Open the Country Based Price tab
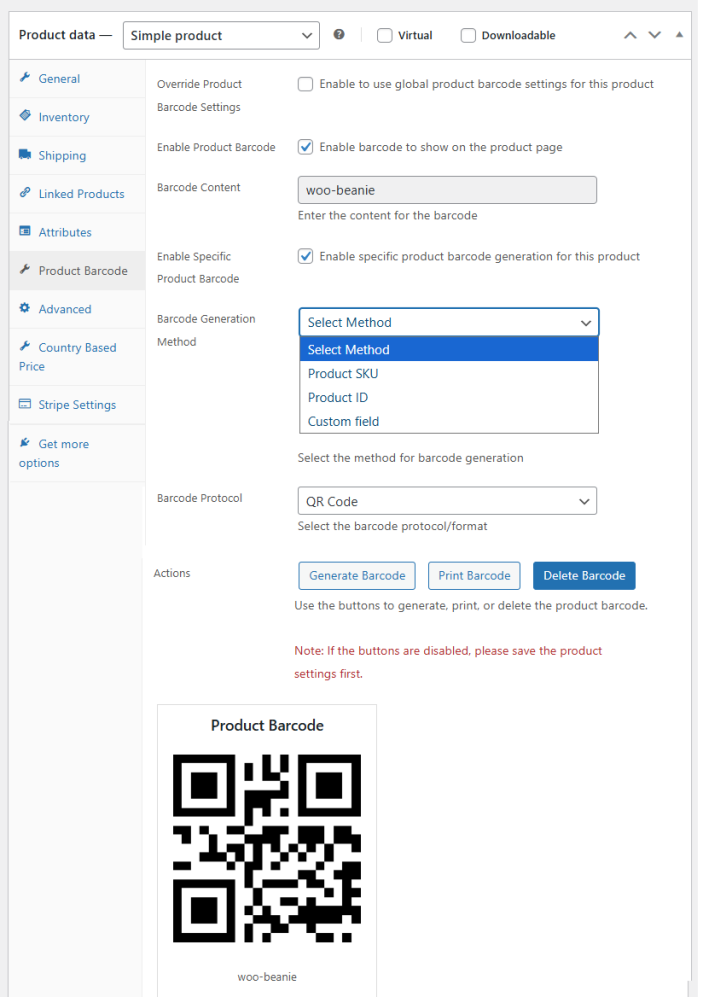The height and width of the screenshot is (997, 703). (x=78, y=357)
